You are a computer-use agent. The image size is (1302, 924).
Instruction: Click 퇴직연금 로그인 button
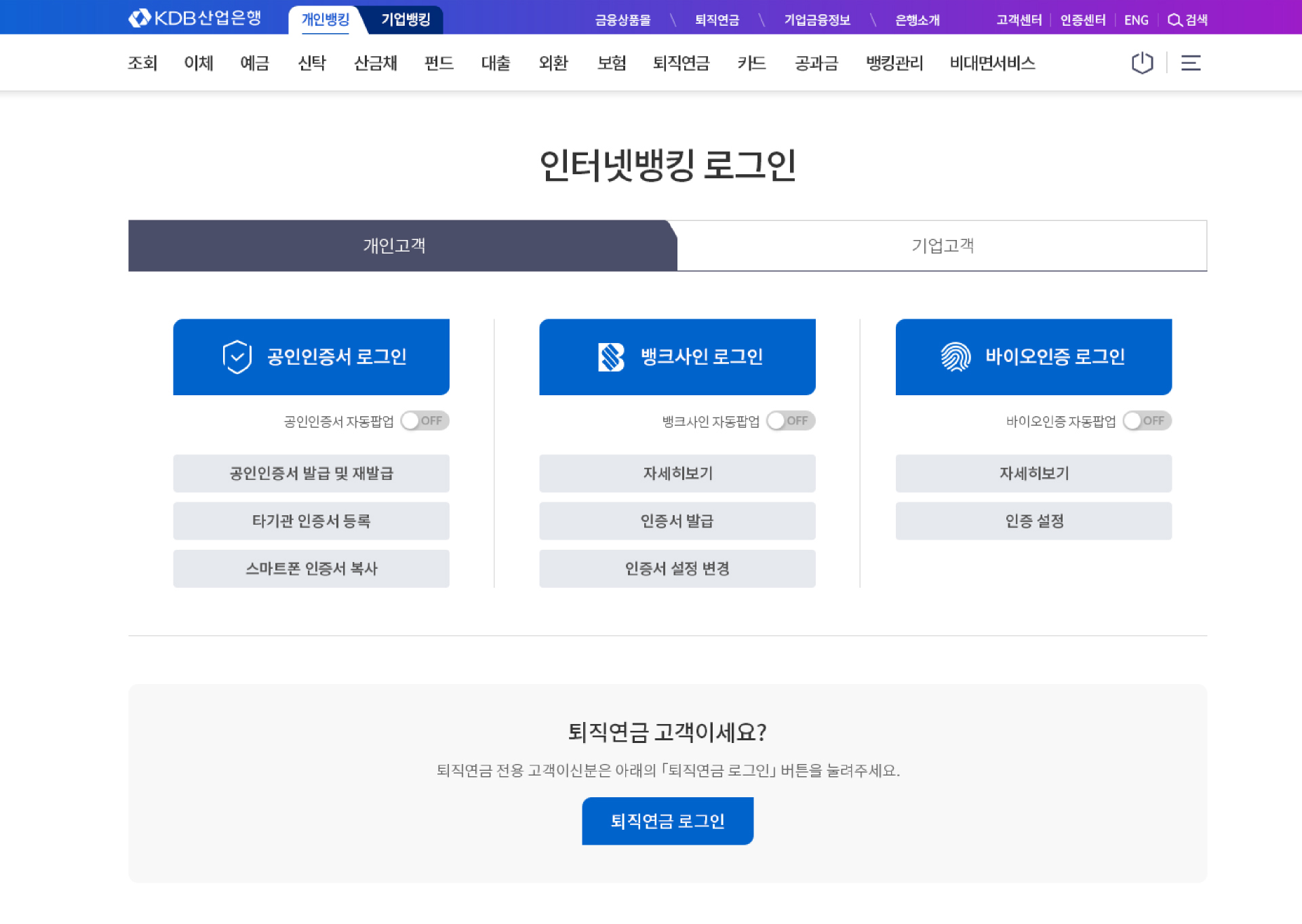667,821
